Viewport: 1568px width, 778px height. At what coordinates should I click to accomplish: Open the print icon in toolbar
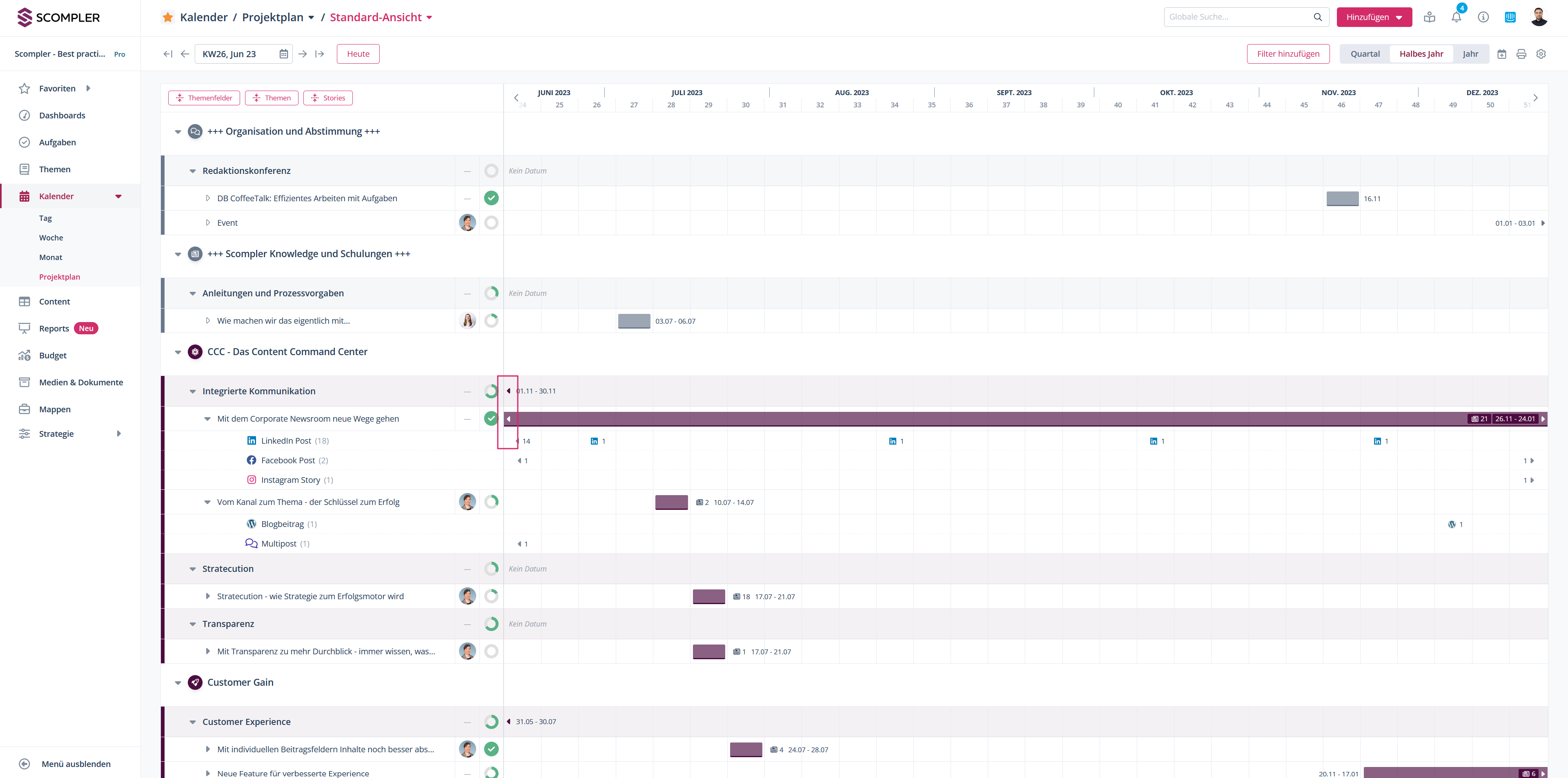coord(1521,54)
